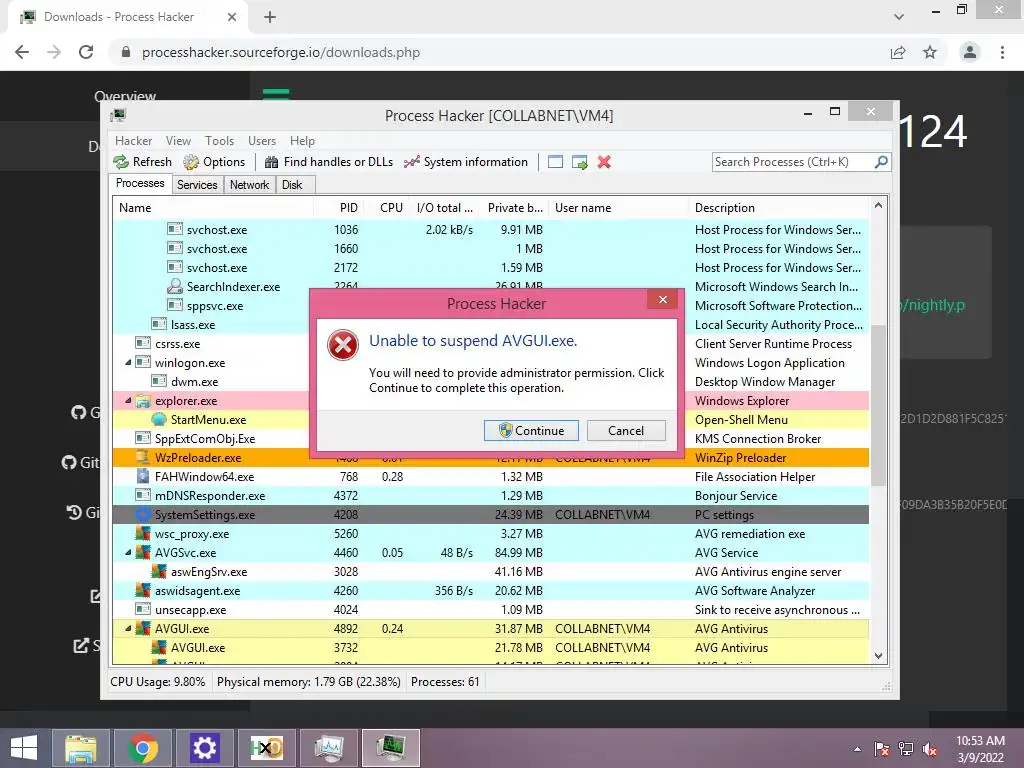Switch to the Services tab

(197, 185)
